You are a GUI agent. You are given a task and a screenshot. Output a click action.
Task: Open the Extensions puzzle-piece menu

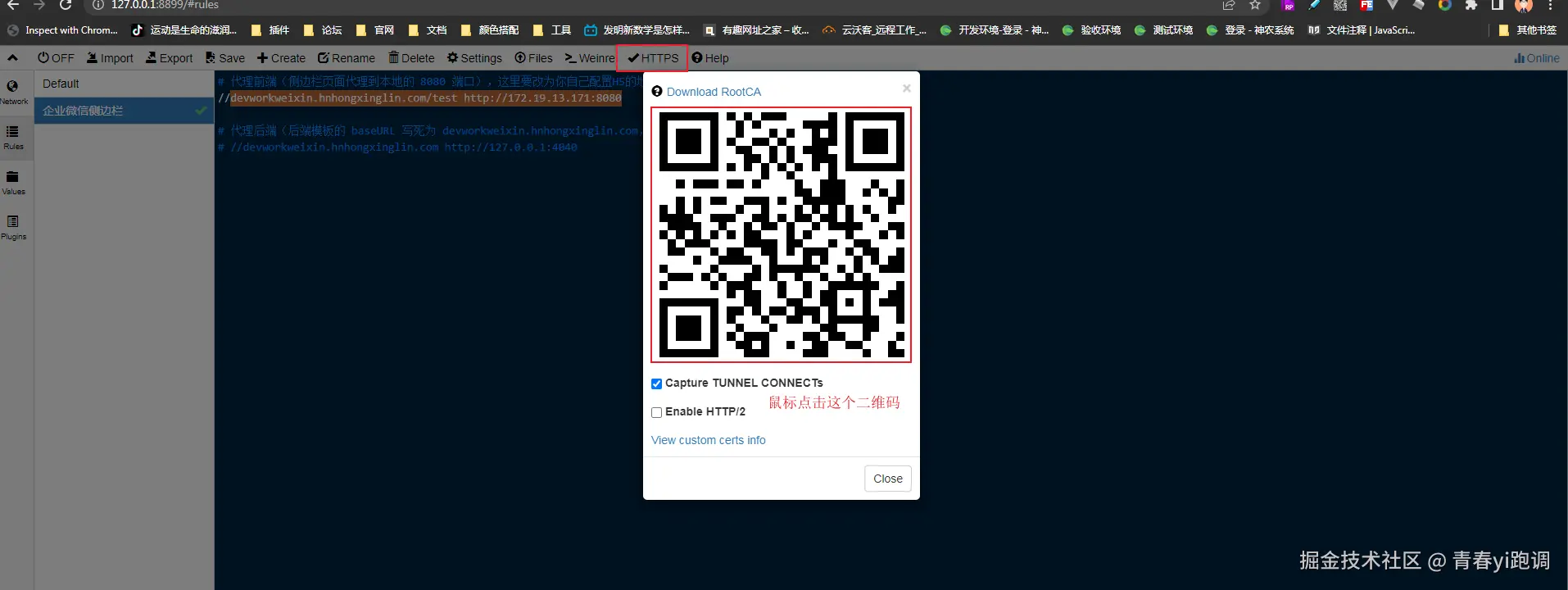(x=1471, y=5)
